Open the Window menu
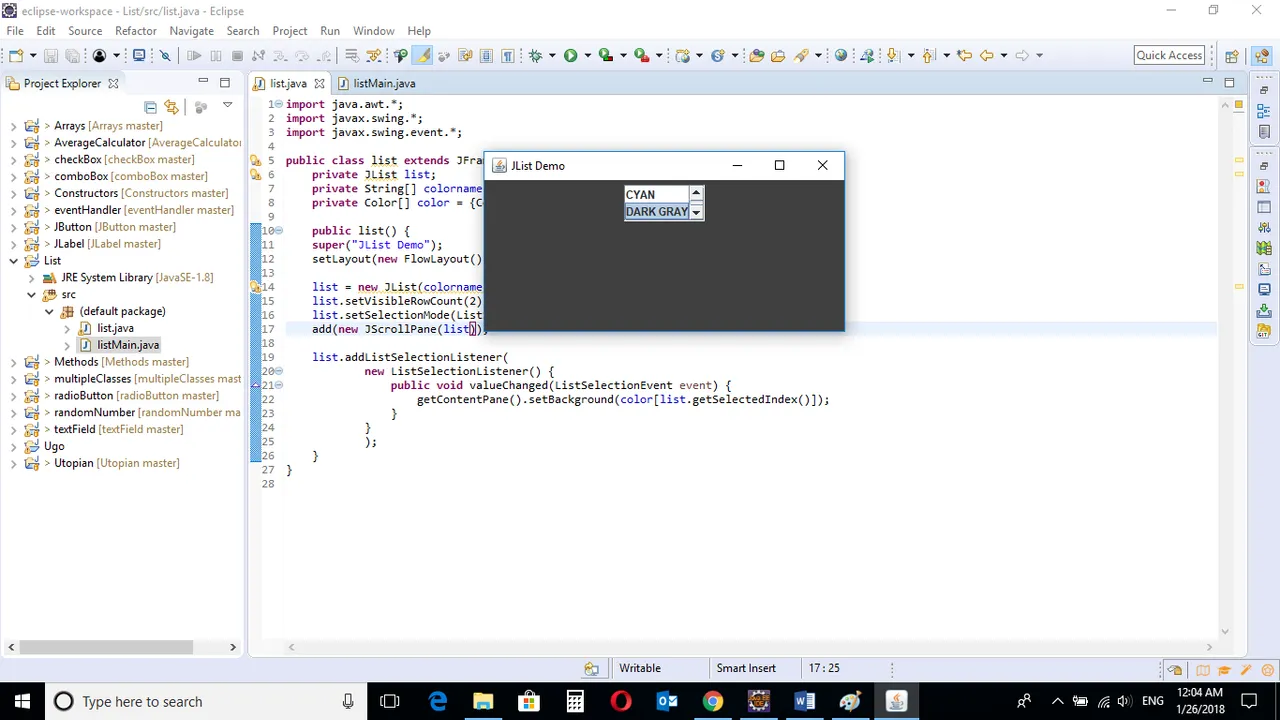 pos(374,31)
